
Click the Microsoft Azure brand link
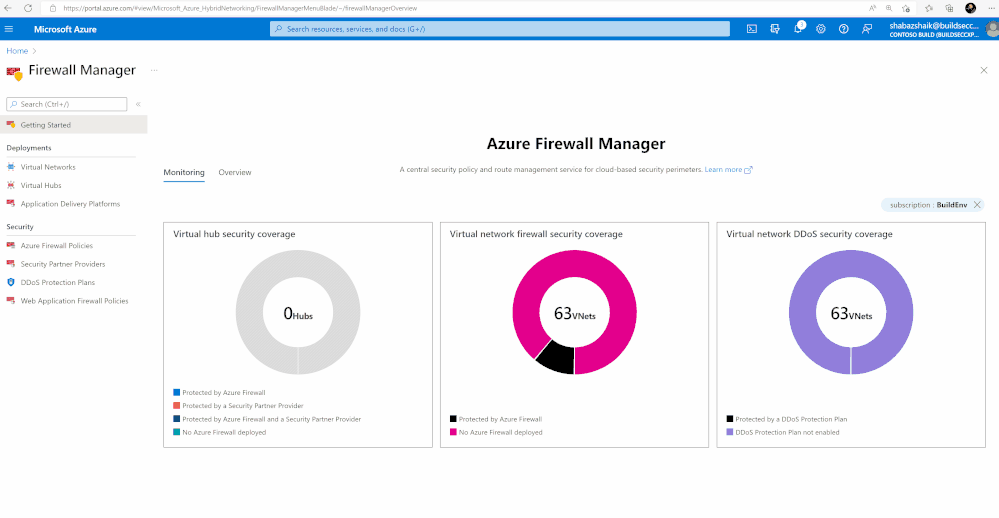click(x=65, y=29)
